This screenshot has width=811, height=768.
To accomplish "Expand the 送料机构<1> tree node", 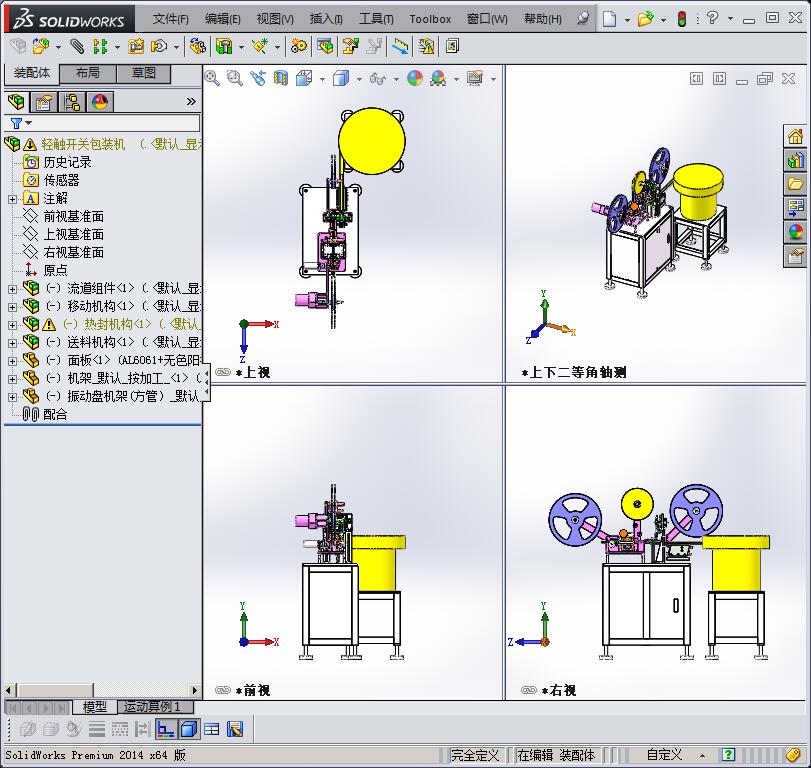I will 12,343.
